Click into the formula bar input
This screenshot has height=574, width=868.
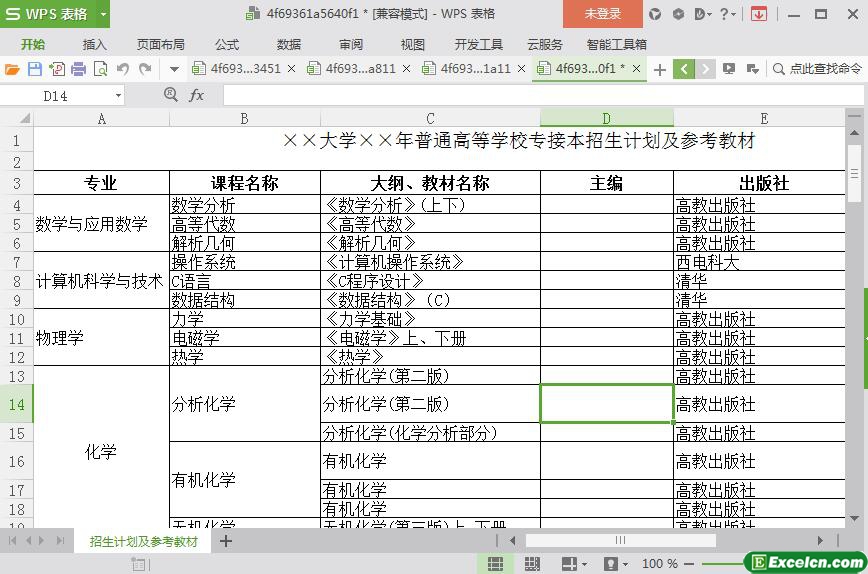(542, 95)
